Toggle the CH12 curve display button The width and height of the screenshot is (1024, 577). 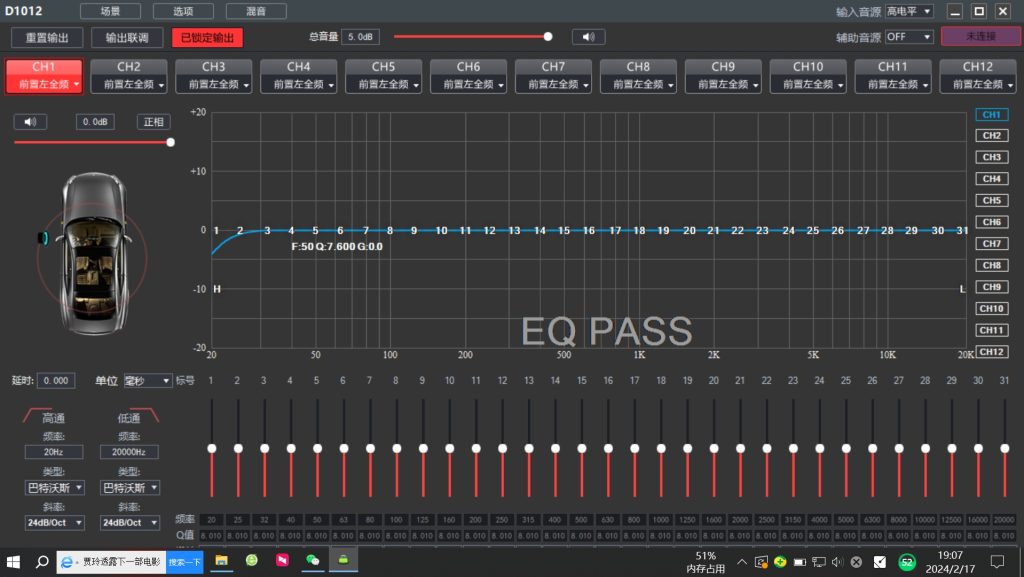991,352
